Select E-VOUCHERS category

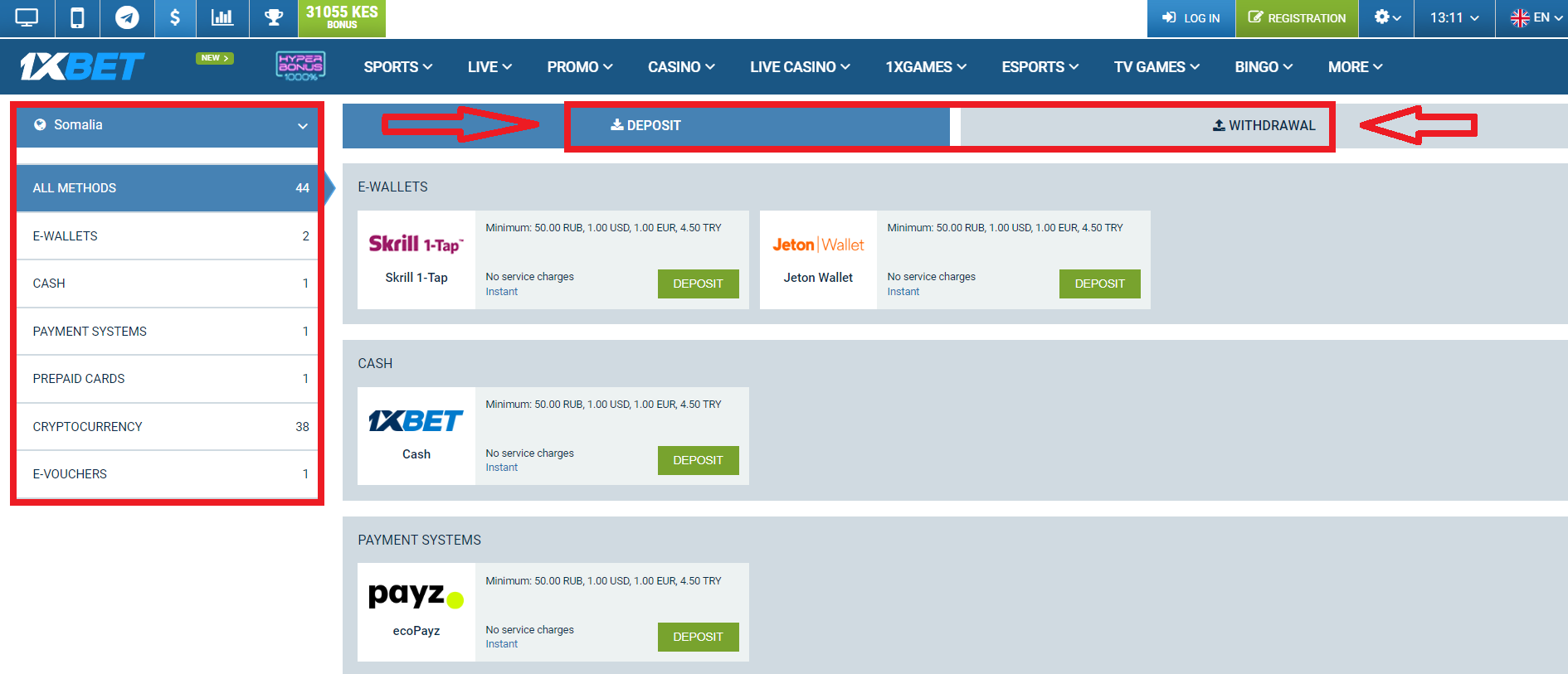pyautogui.click(x=168, y=474)
